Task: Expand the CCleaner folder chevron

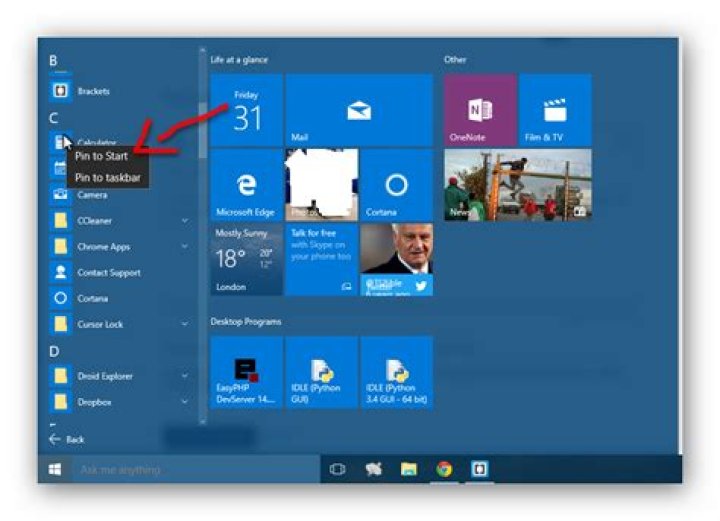Action: point(185,221)
